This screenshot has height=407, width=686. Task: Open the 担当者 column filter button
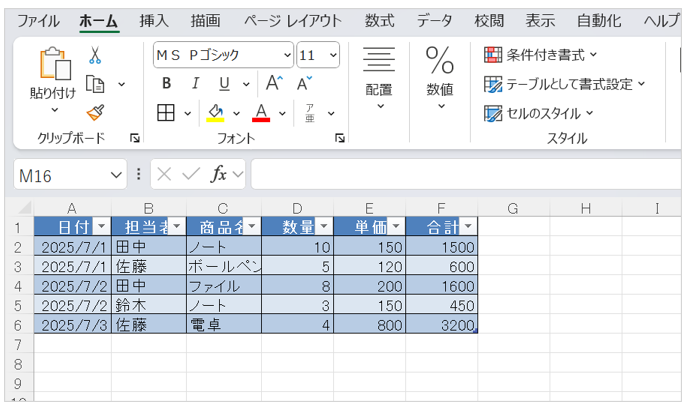pyautogui.click(x=177, y=226)
